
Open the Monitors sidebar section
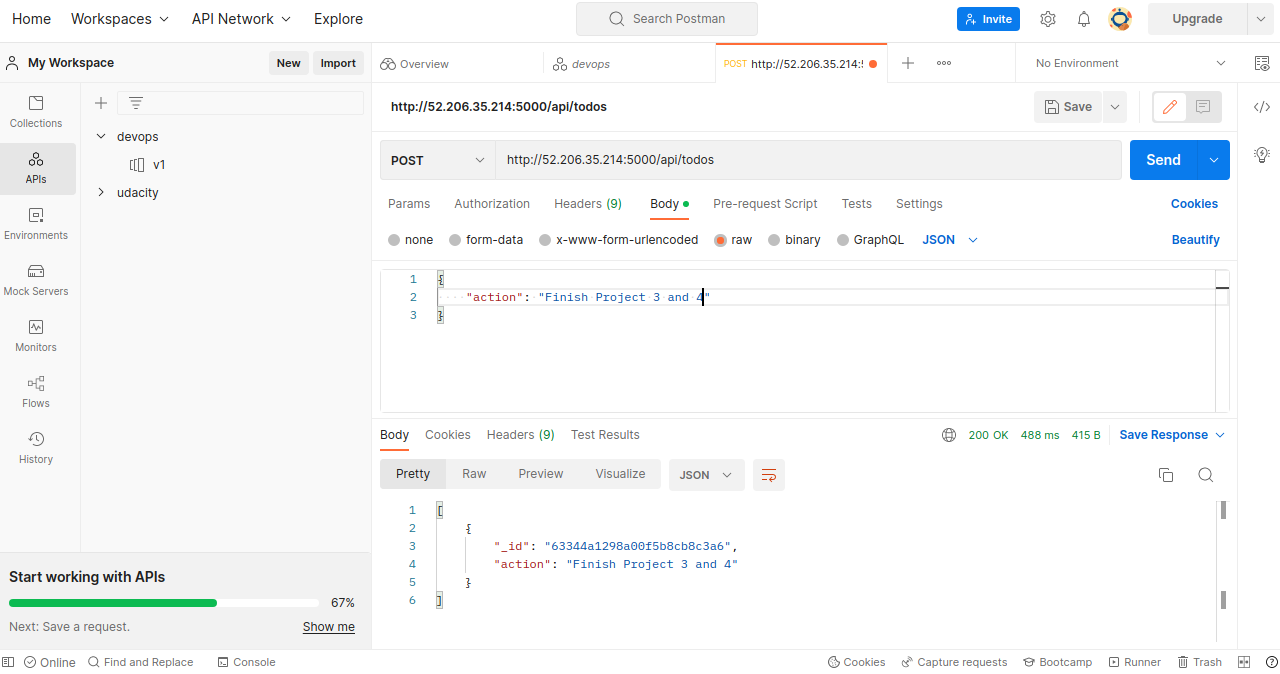(36, 335)
